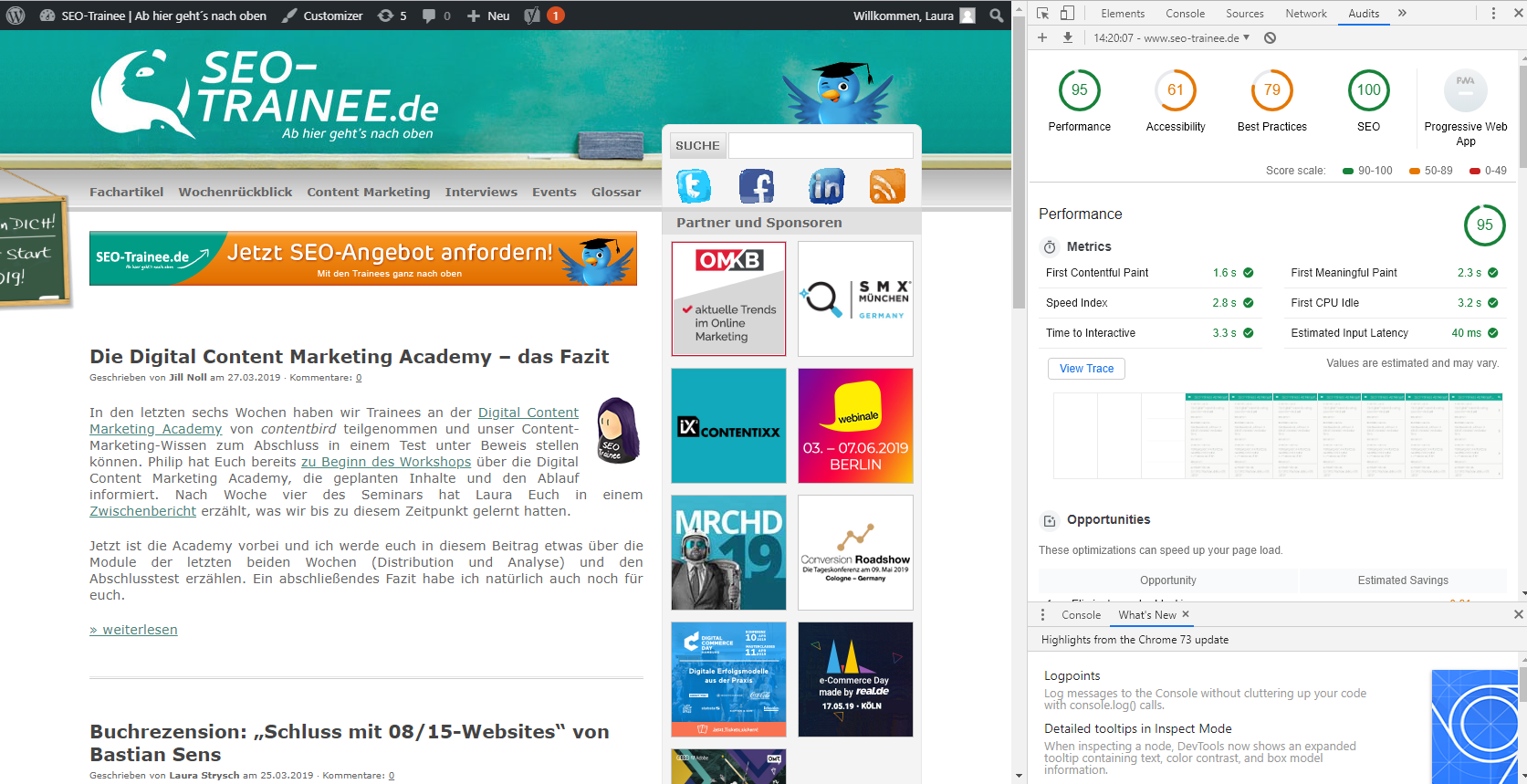Click the SEO-Trainee.de site logo
1527x784 pixels.
(265, 94)
